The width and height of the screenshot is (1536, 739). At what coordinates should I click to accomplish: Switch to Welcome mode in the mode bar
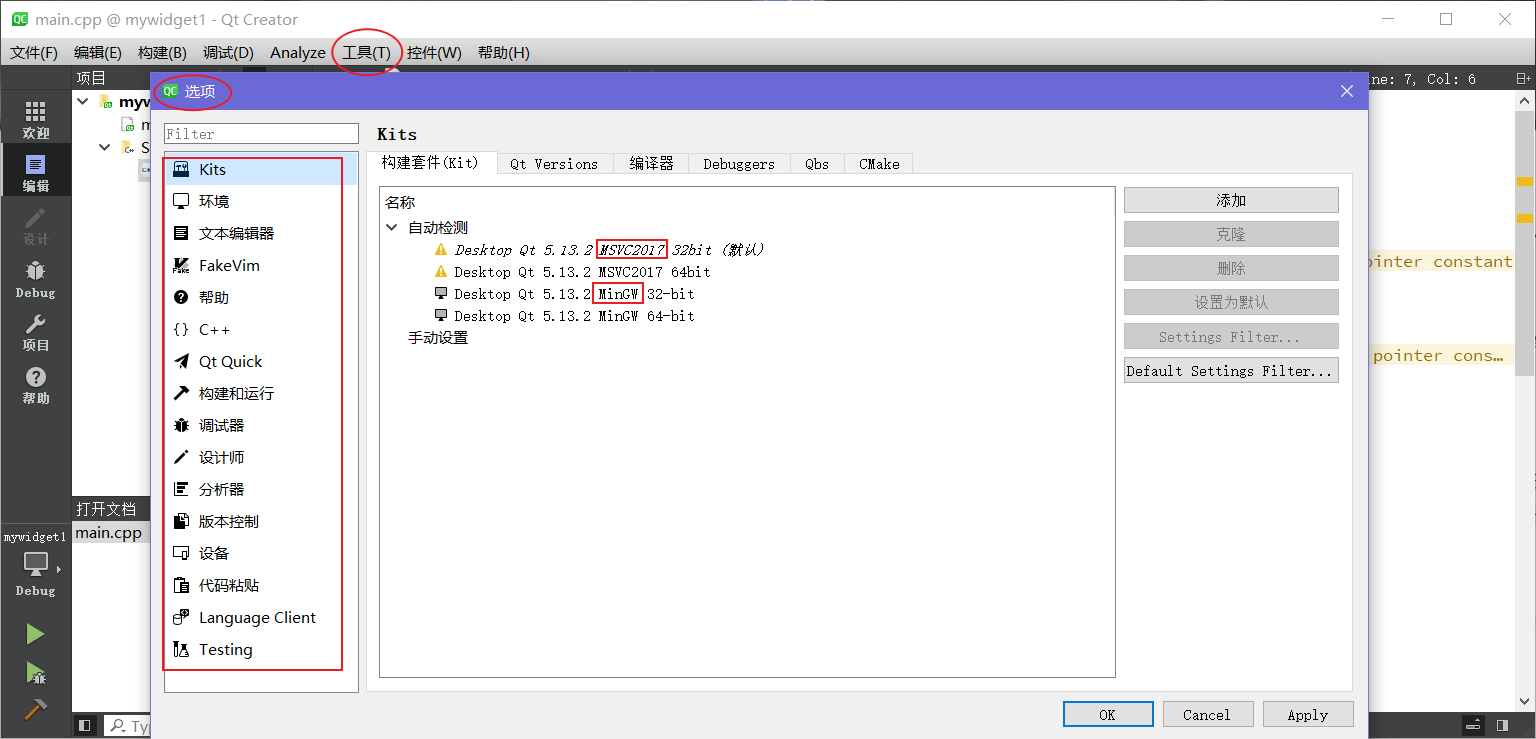35,120
